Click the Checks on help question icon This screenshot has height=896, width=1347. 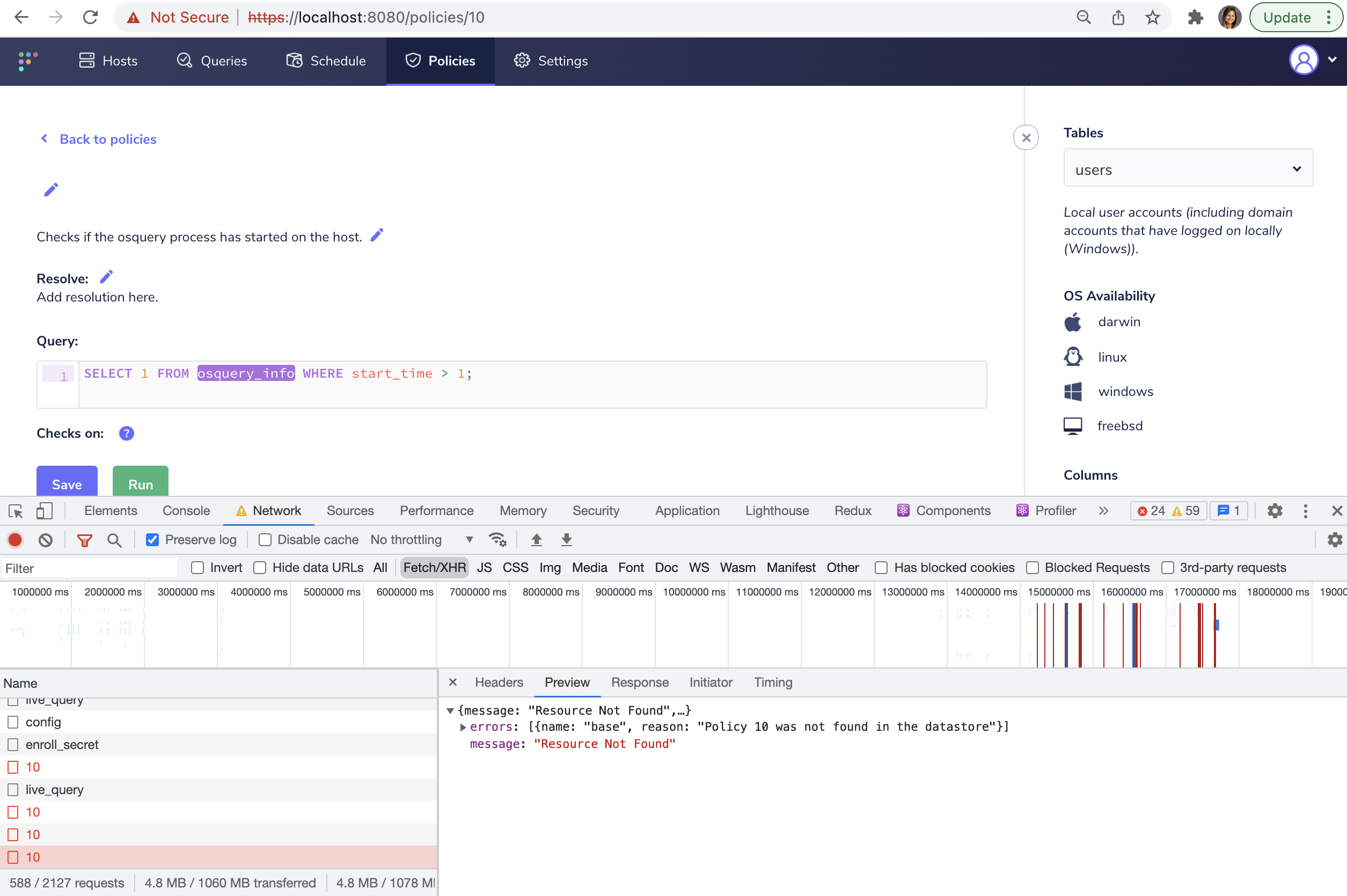[126, 433]
